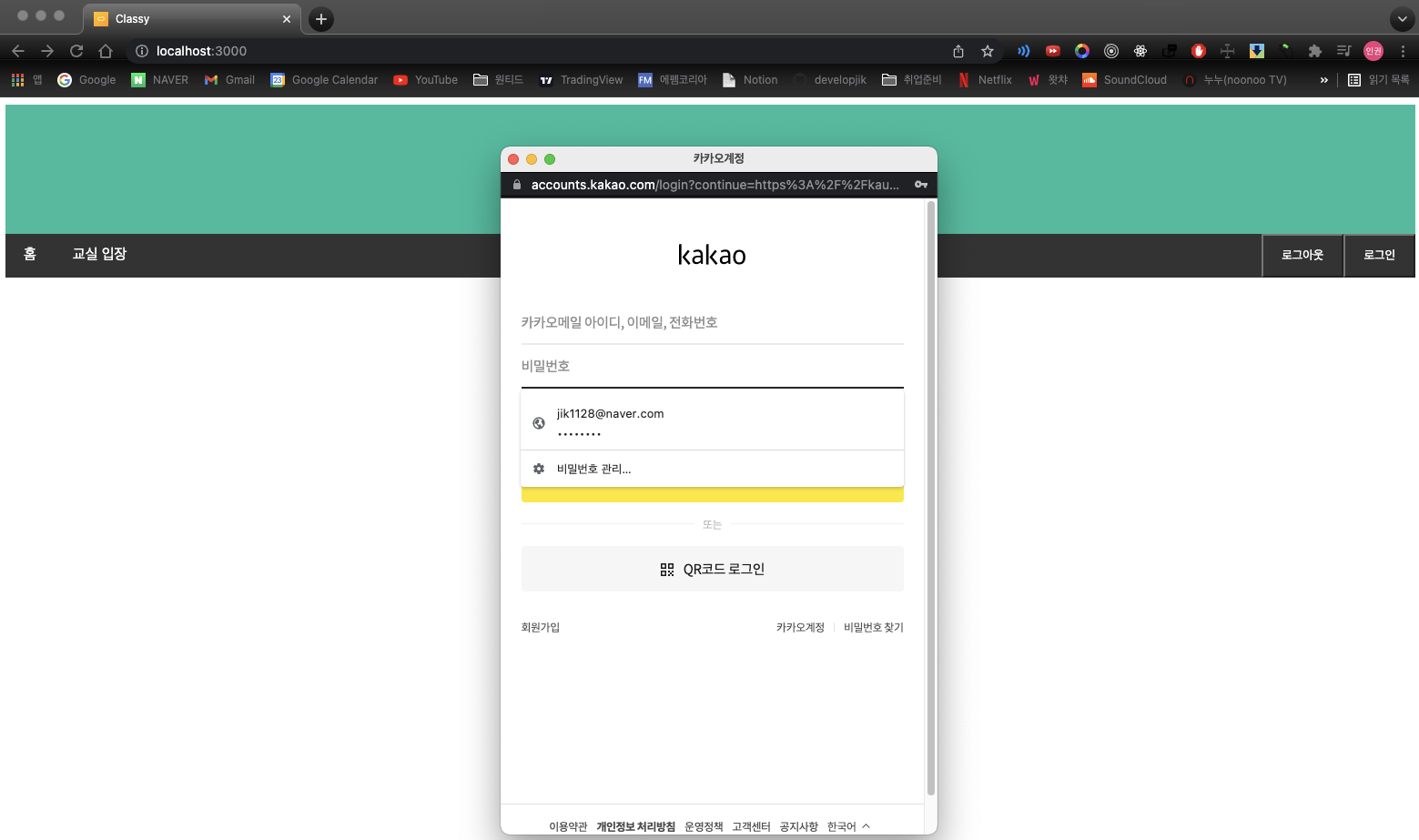Open reading list in bookmarks bar
The image size is (1419, 840).
click(1378, 80)
